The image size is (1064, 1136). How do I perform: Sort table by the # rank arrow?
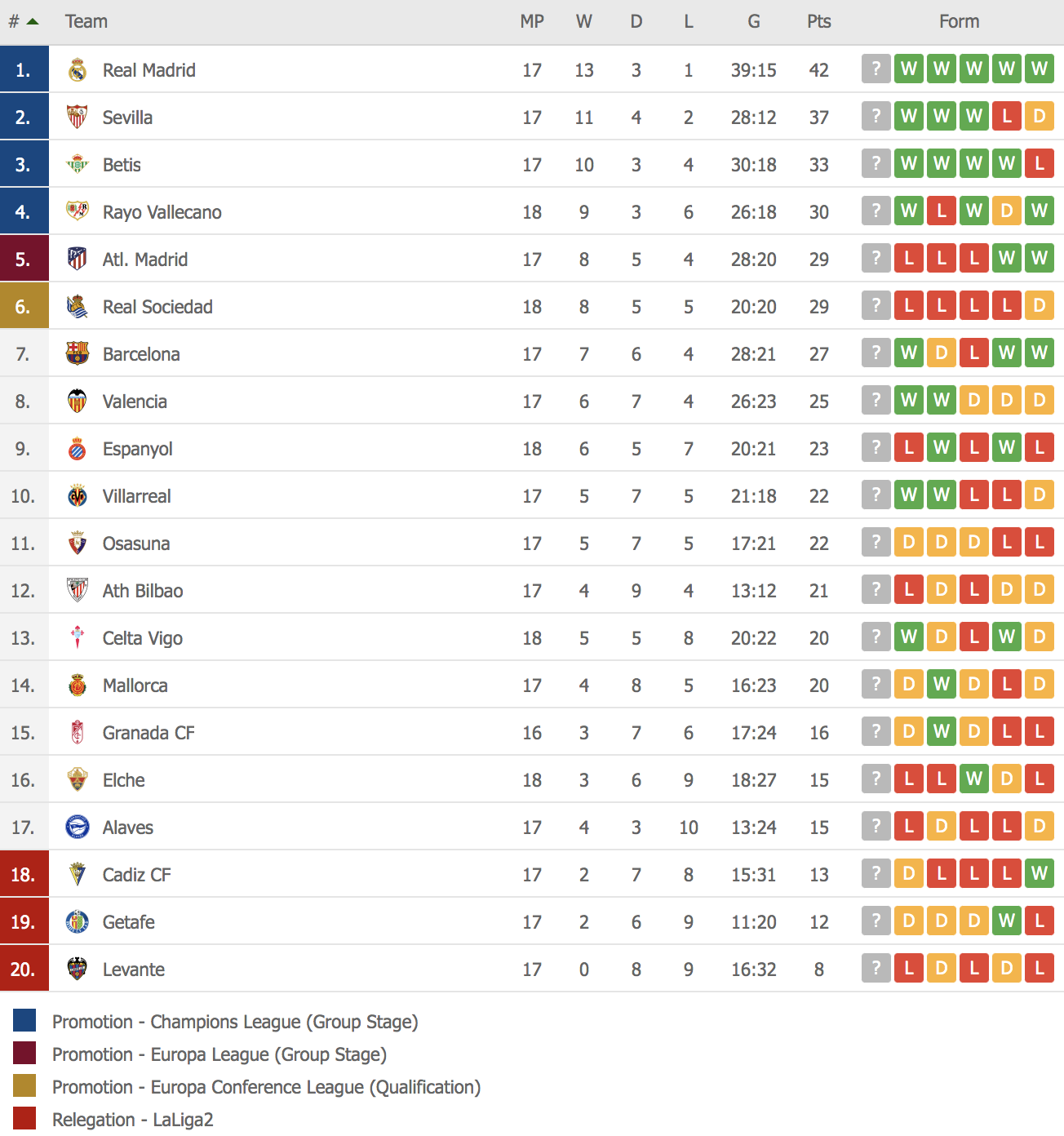pyautogui.click(x=32, y=22)
